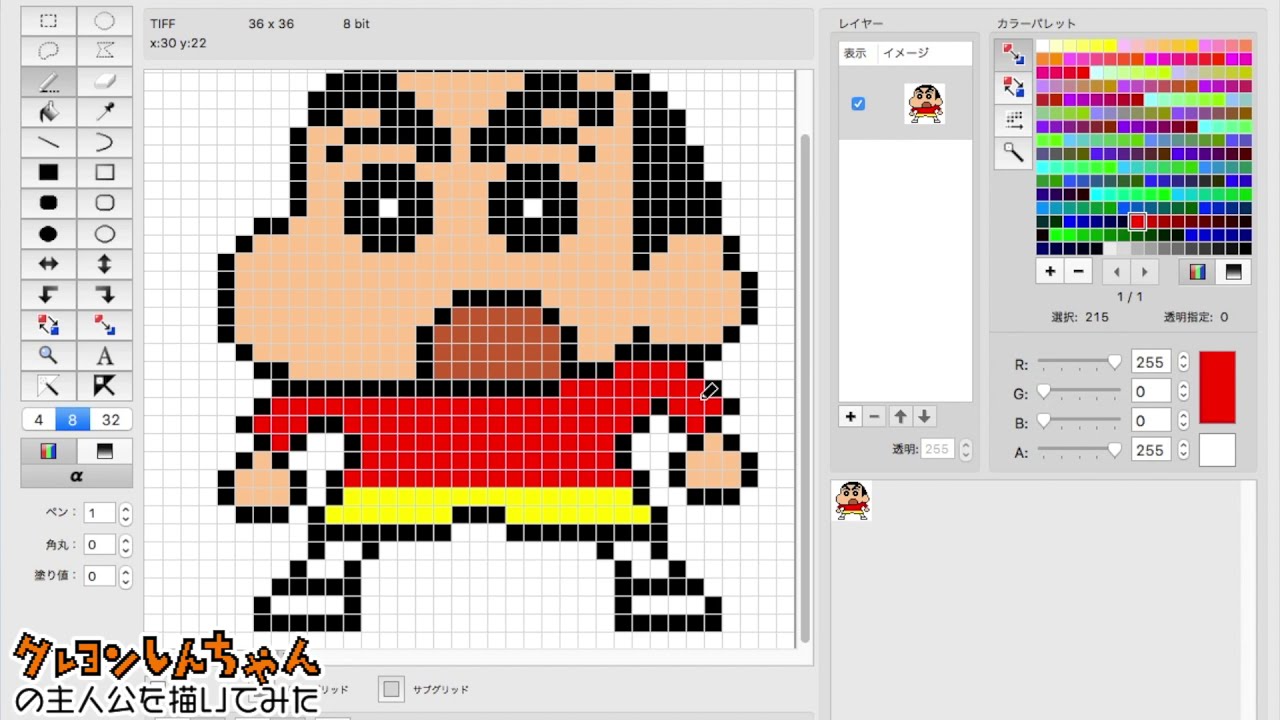This screenshot has width=1280, height=720.
Task: Click the G channel slider
Action: 1079,391
